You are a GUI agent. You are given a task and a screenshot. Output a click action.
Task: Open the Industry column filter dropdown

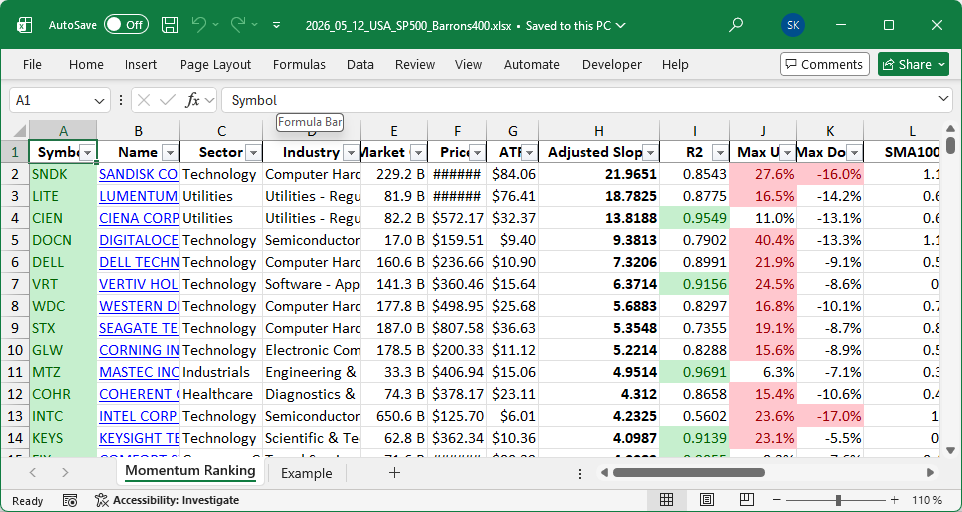(x=352, y=153)
